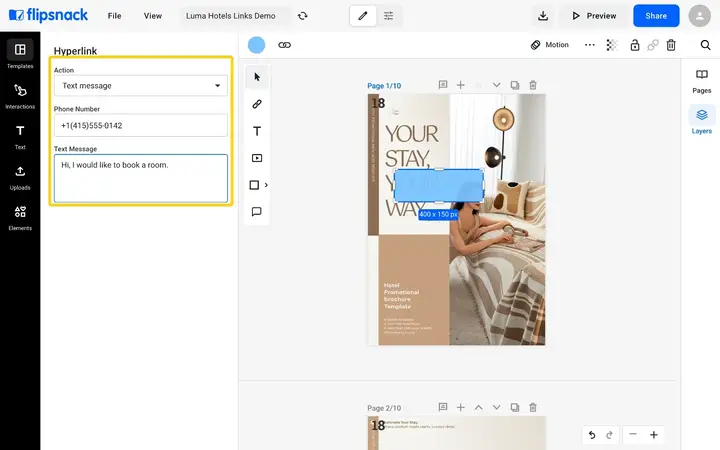Open the Layers panel
The image size is (720, 450).
pos(702,121)
